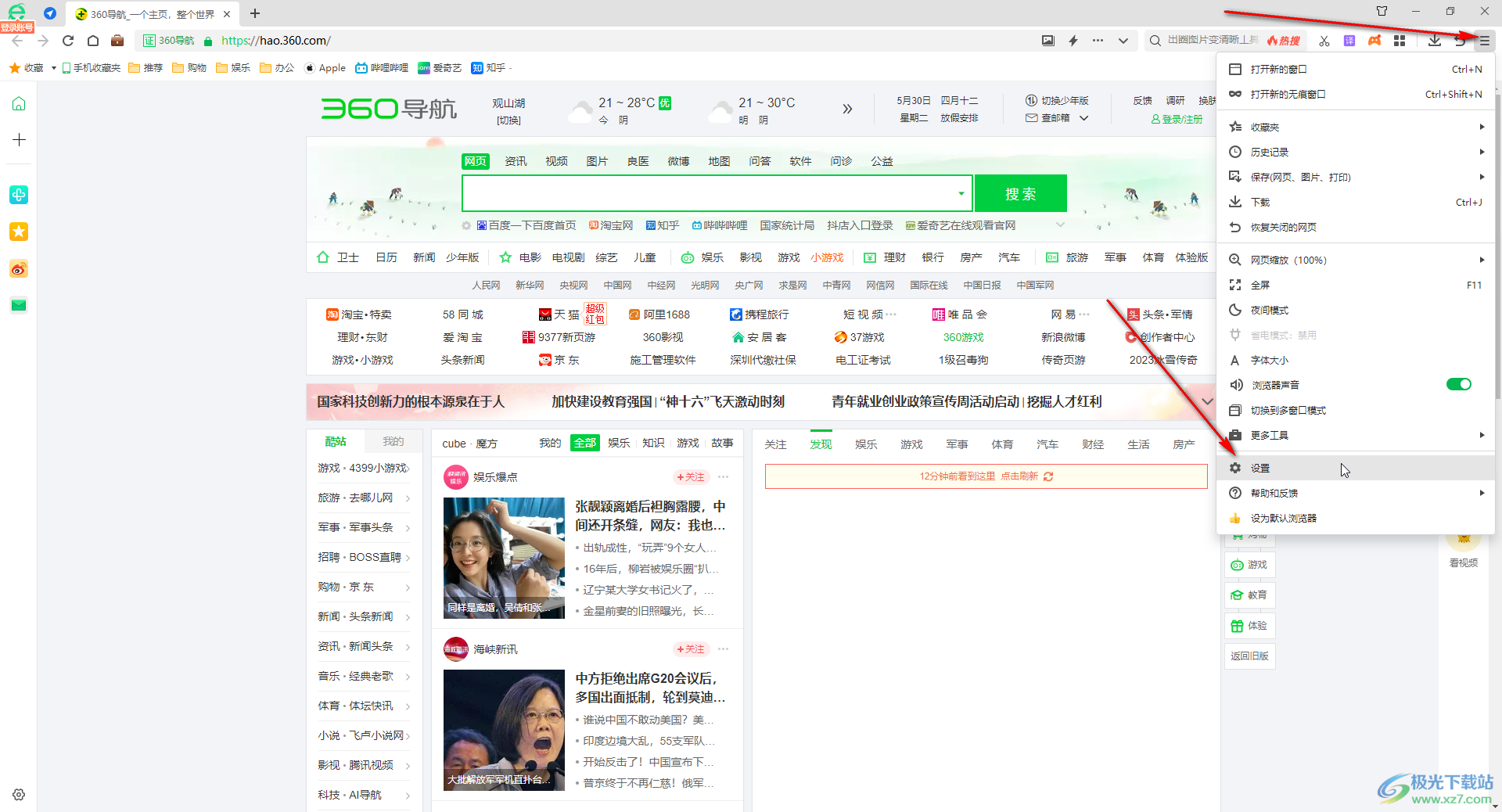Click the game controller toolbar icon
Screen dimensions: 1502x812
tap(1374, 41)
